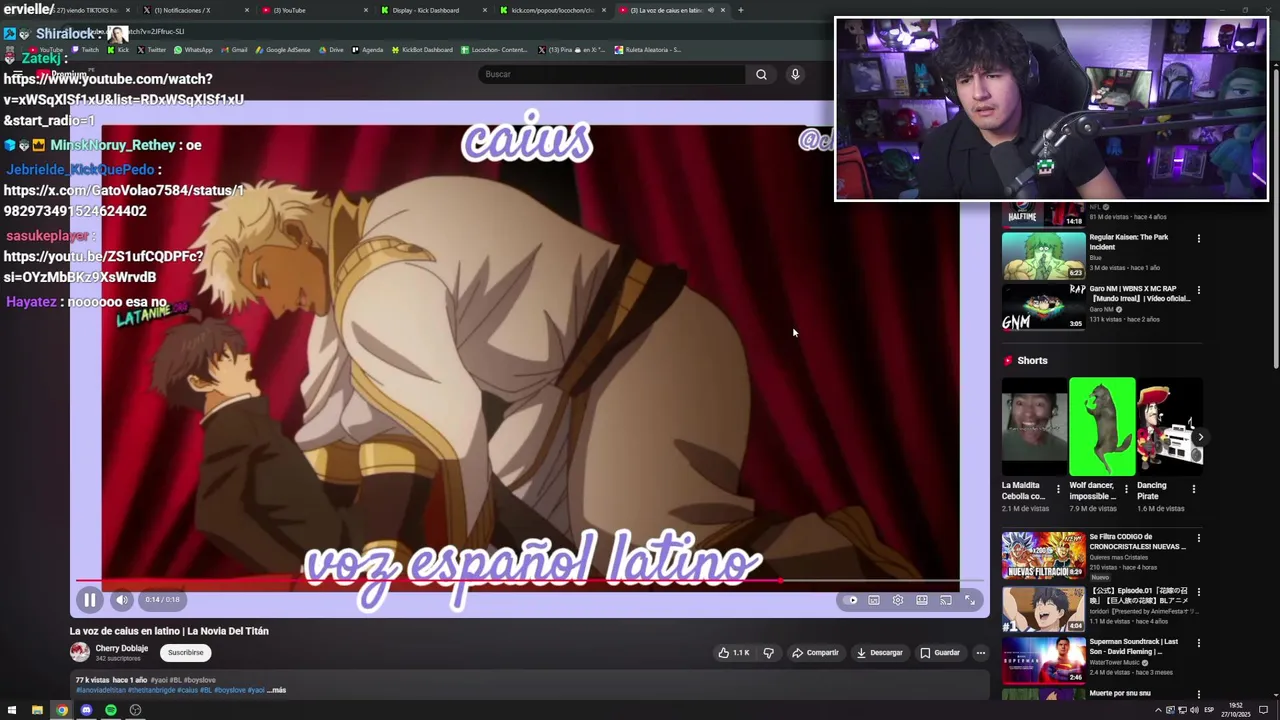Click the Descargar button

879,653
